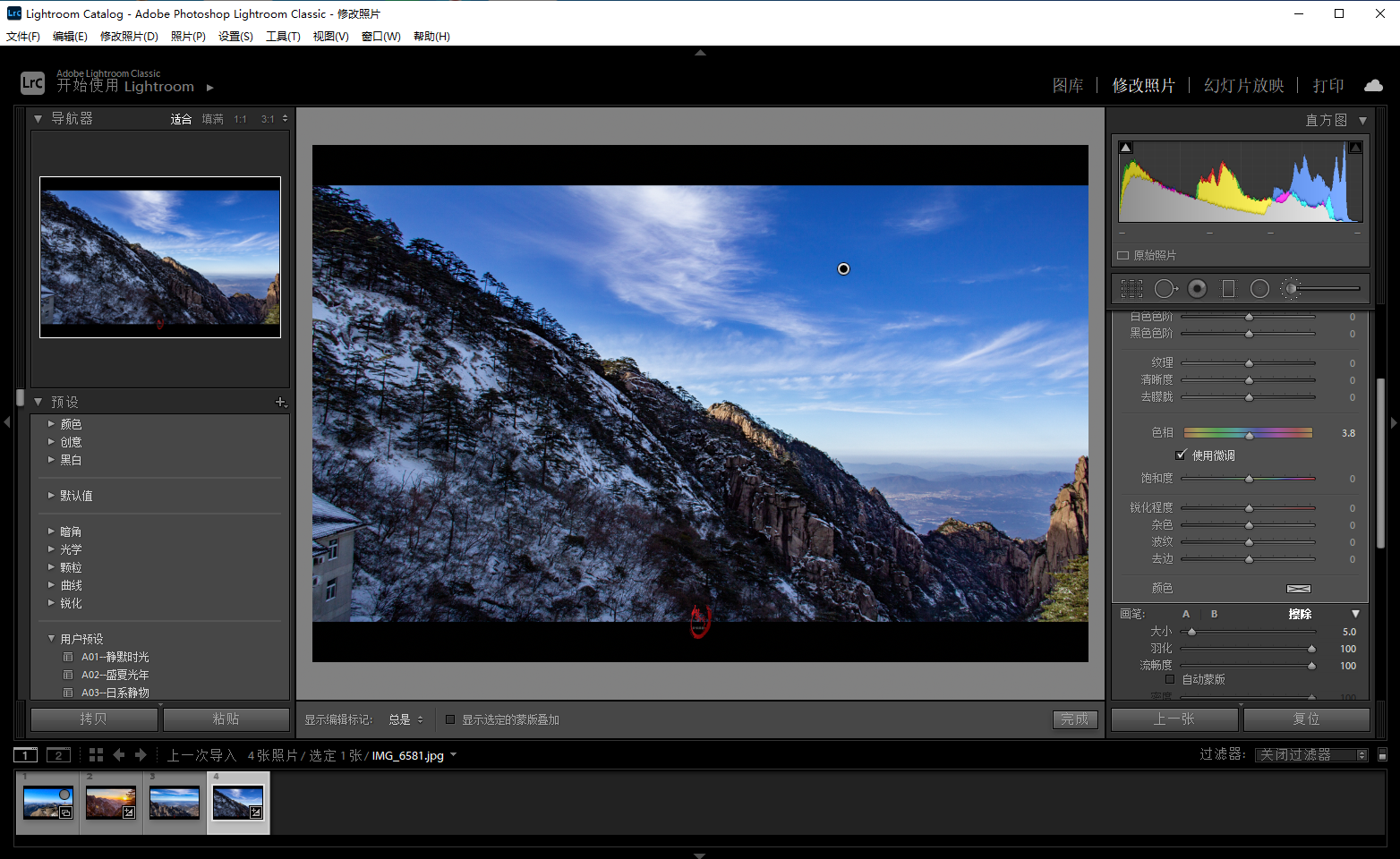Collapse the 直方图 panel
This screenshot has width=1400, height=859.
coord(1362,121)
